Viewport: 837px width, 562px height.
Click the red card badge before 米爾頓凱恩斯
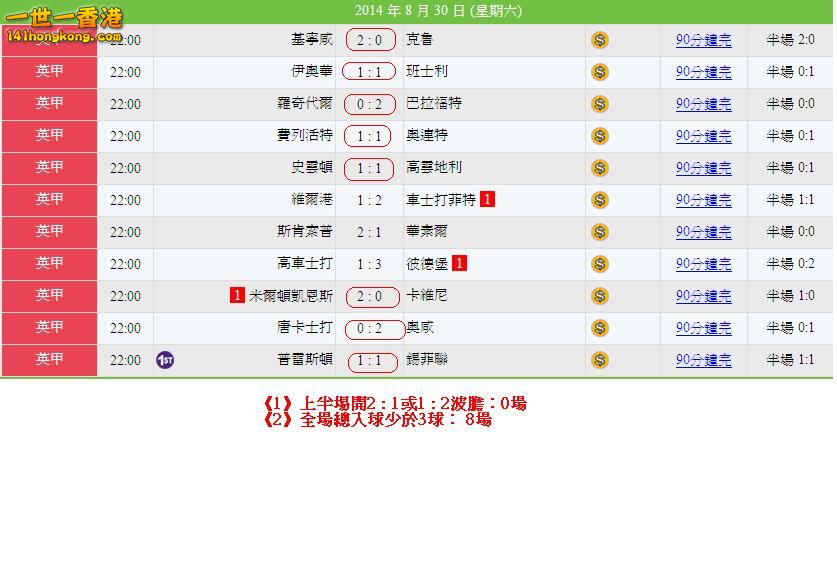(x=237, y=295)
